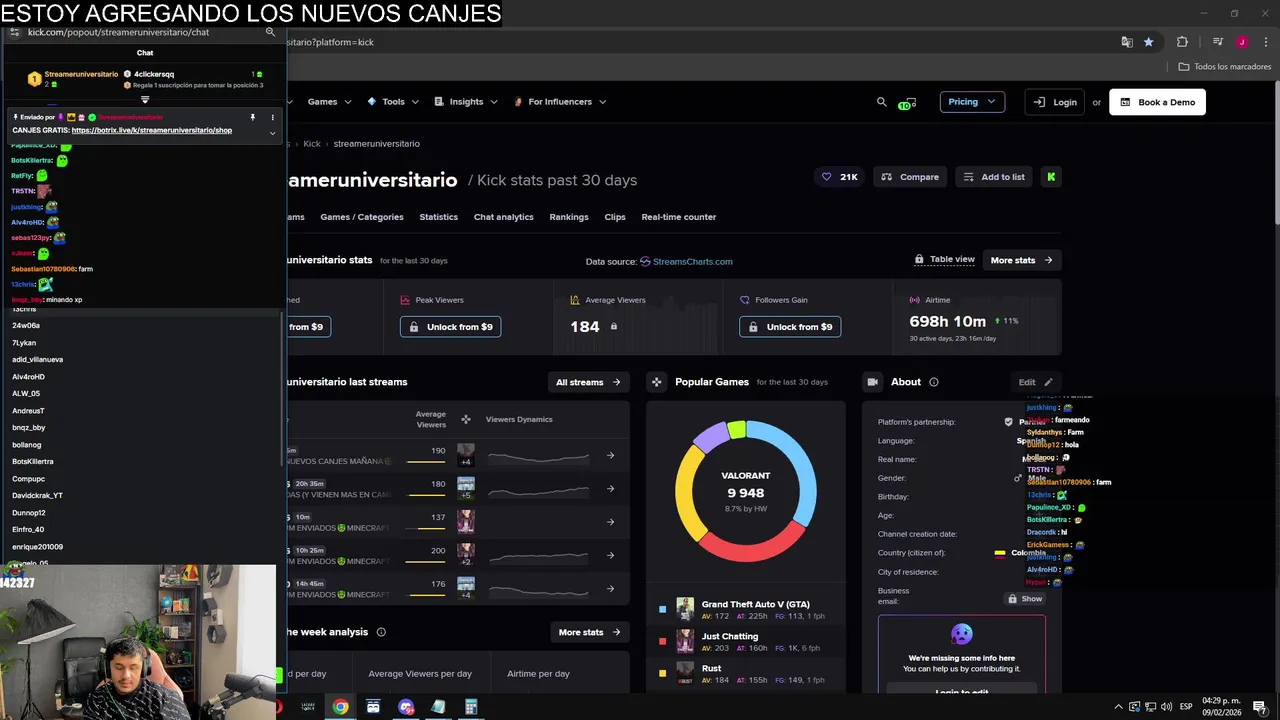Open the Games / Categories tab
Image resolution: width=1280 pixels, height=720 pixels.
point(362,217)
